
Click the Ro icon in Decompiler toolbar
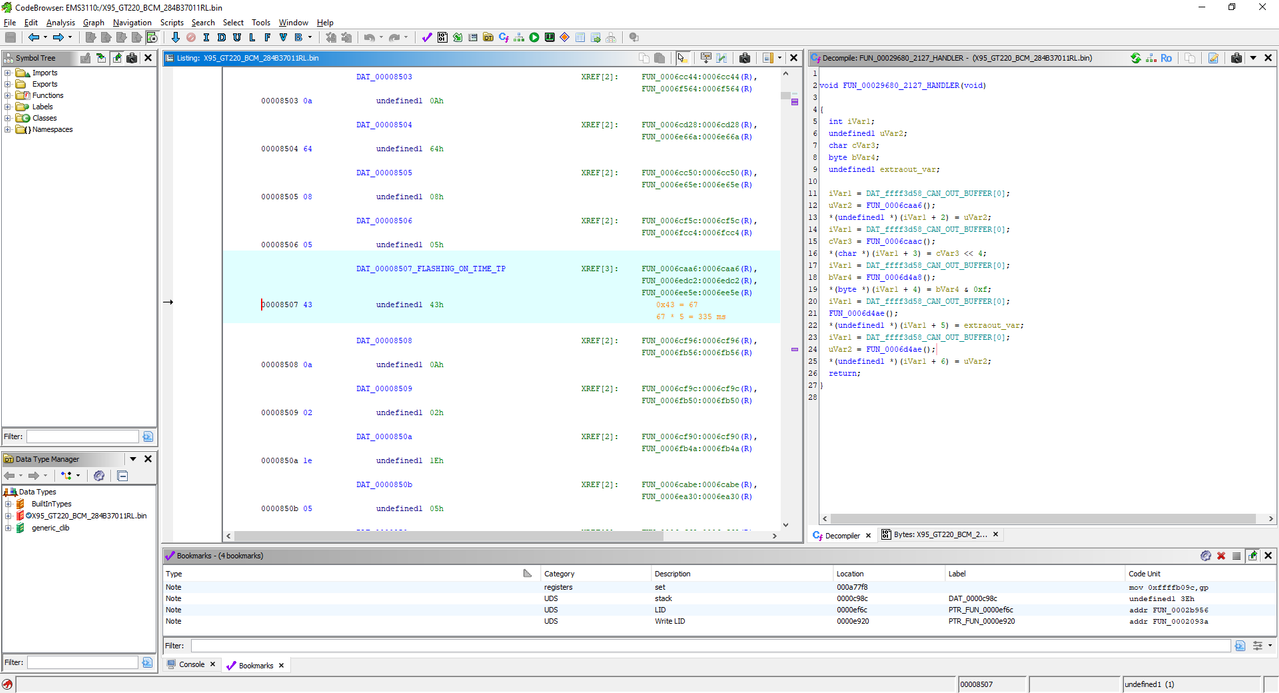pyautogui.click(x=1166, y=58)
